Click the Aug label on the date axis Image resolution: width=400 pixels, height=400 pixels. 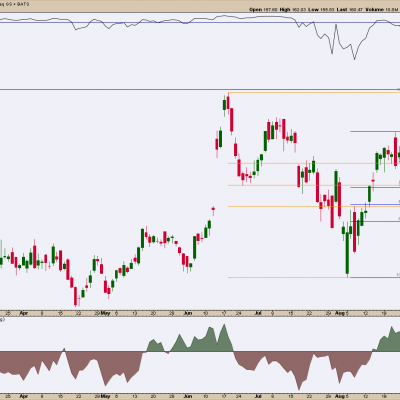(340, 313)
